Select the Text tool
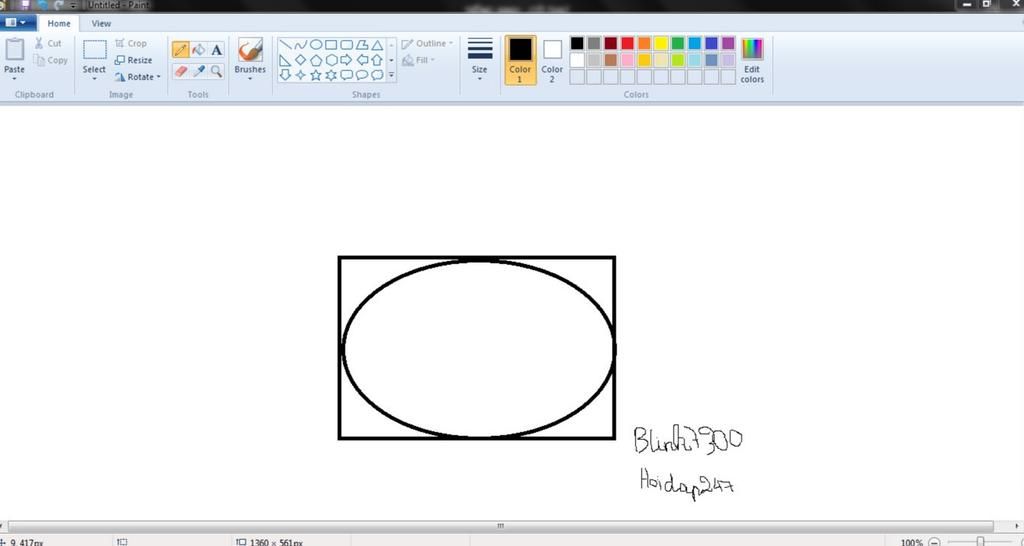Viewport: 1024px width, 546px height. pos(216,50)
